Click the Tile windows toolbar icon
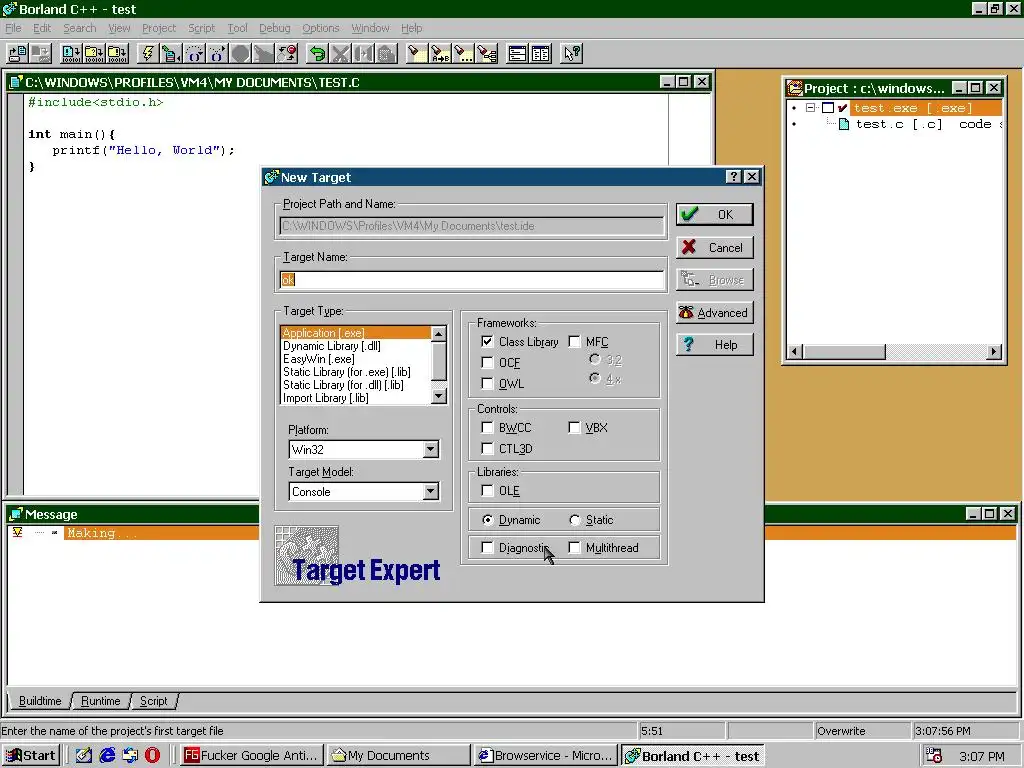This screenshot has width=1024, height=768. (x=541, y=54)
